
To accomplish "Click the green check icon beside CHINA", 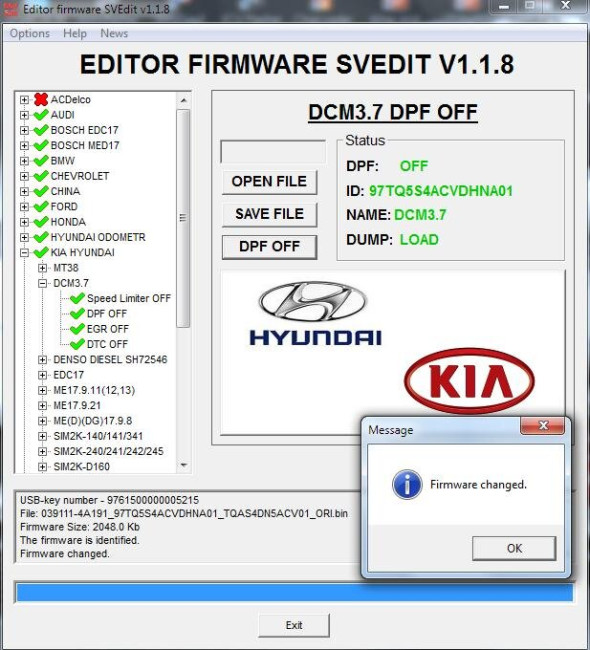I will (41, 191).
